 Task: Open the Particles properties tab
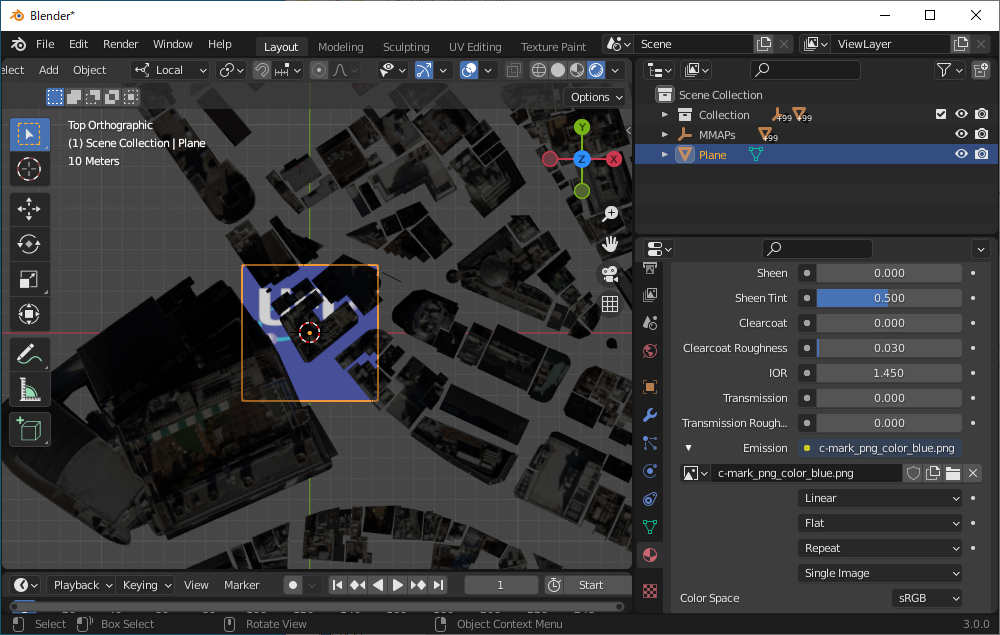pos(650,443)
